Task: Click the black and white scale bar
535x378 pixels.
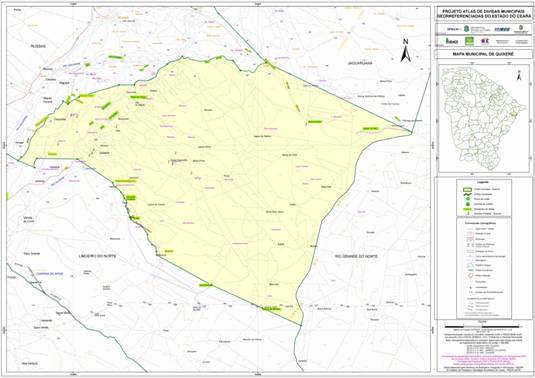Action: [482, 327]
